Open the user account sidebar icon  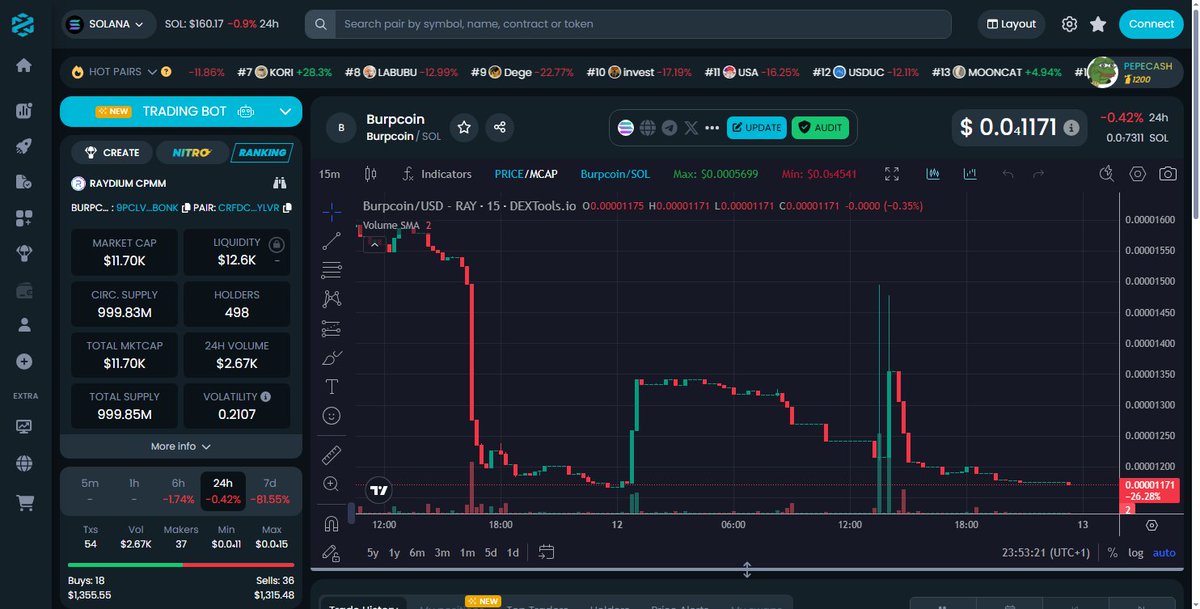point(24,325)
